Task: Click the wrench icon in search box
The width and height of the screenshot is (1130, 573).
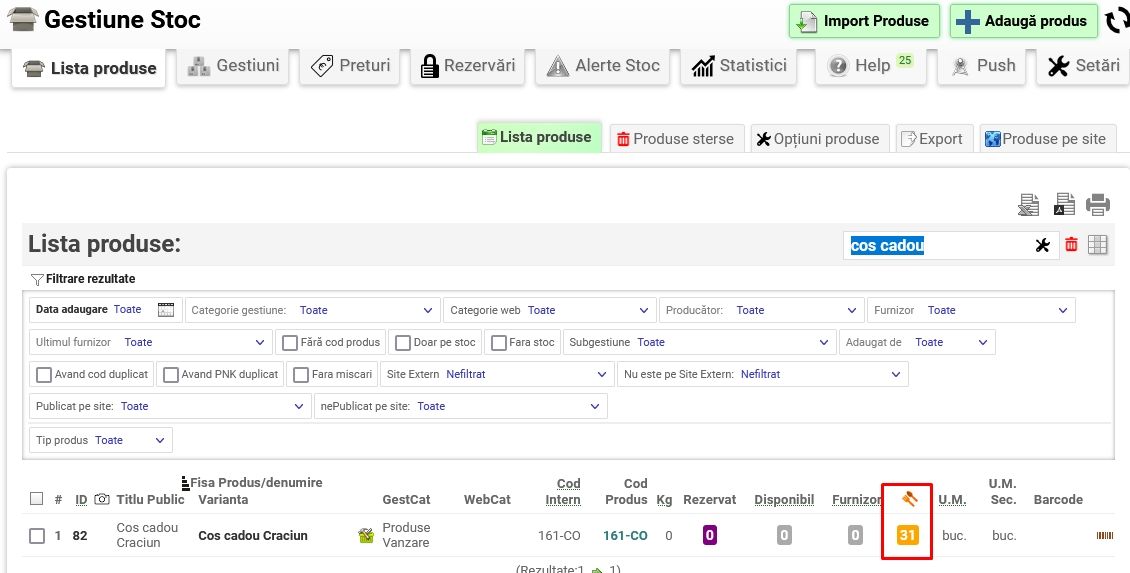Action: point(1042,245)
